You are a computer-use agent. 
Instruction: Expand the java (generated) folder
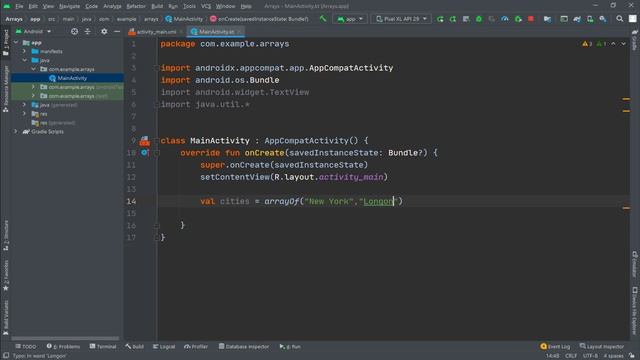pos(24,105)
